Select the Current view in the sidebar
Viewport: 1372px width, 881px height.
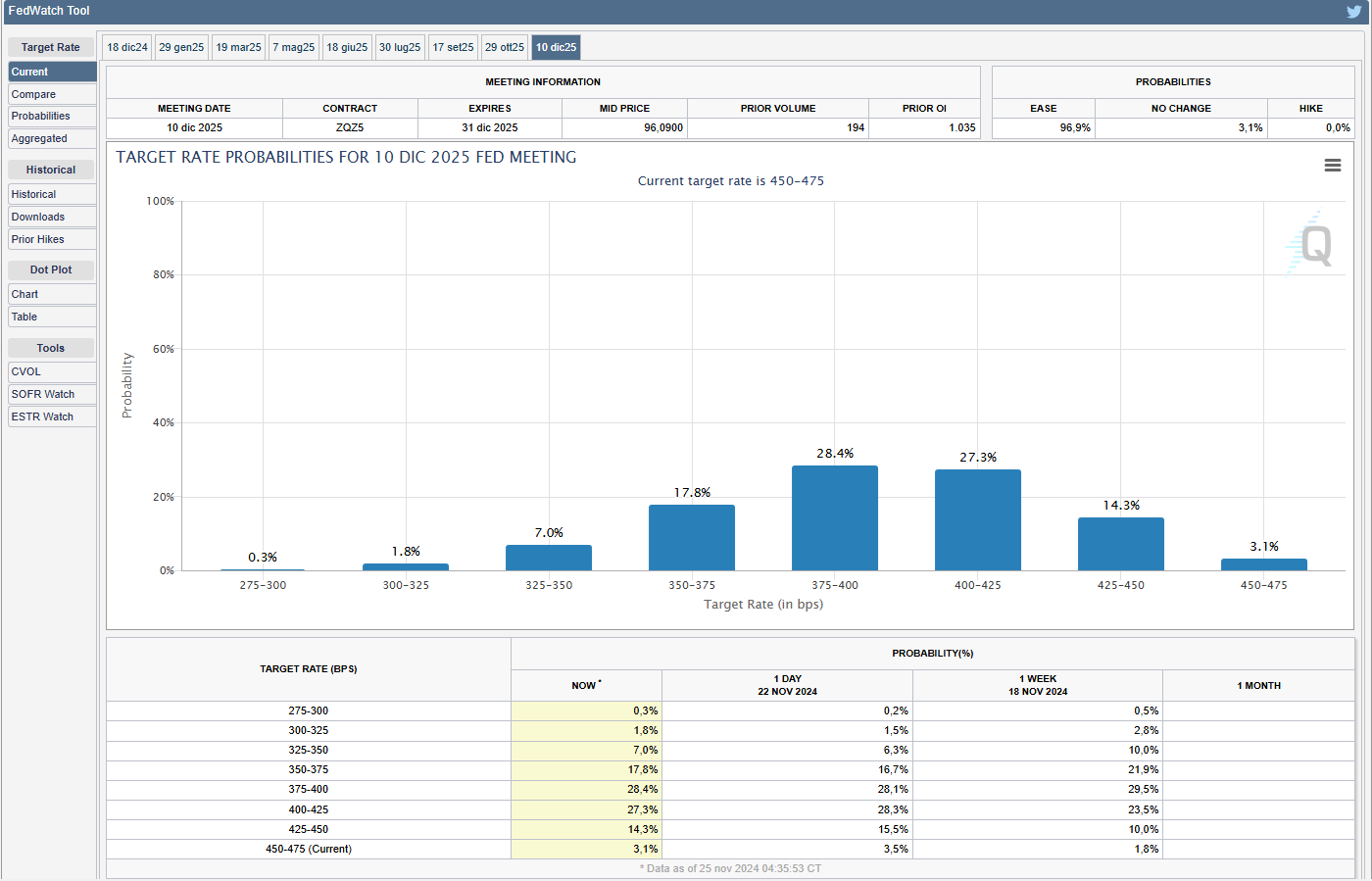coord(52,72)
